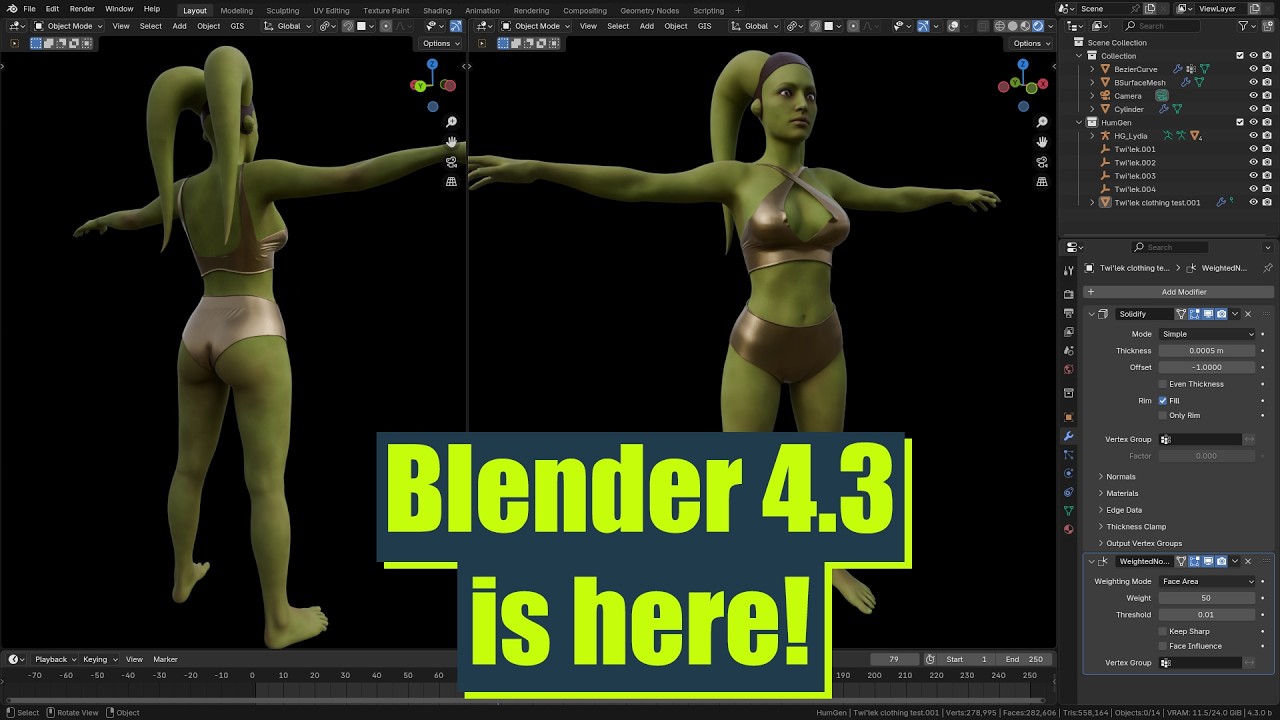Open the Render menu

(82, 9)
